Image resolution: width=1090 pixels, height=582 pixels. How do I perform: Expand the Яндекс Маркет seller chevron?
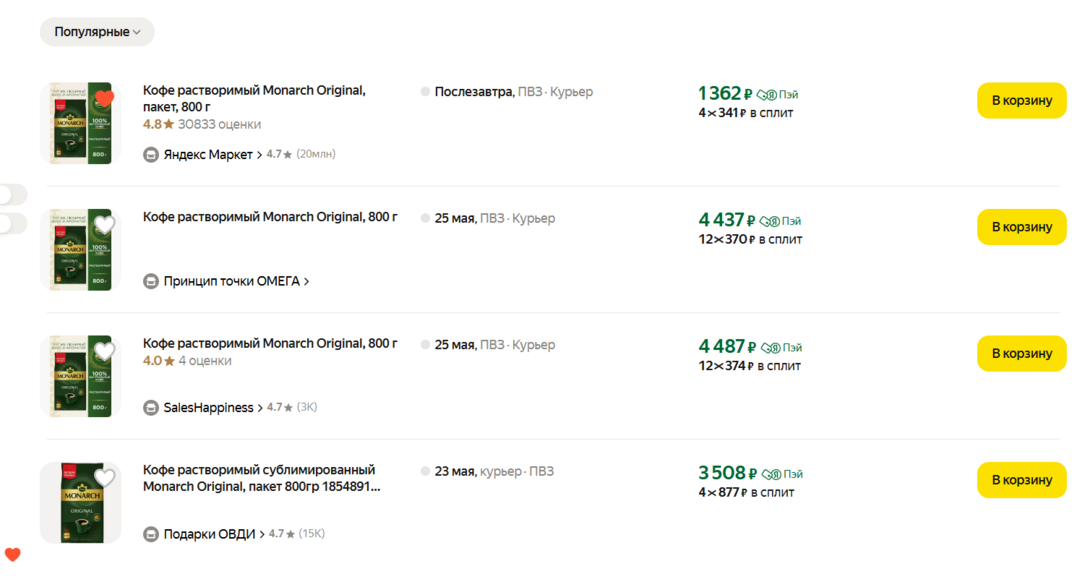(260, 155)
